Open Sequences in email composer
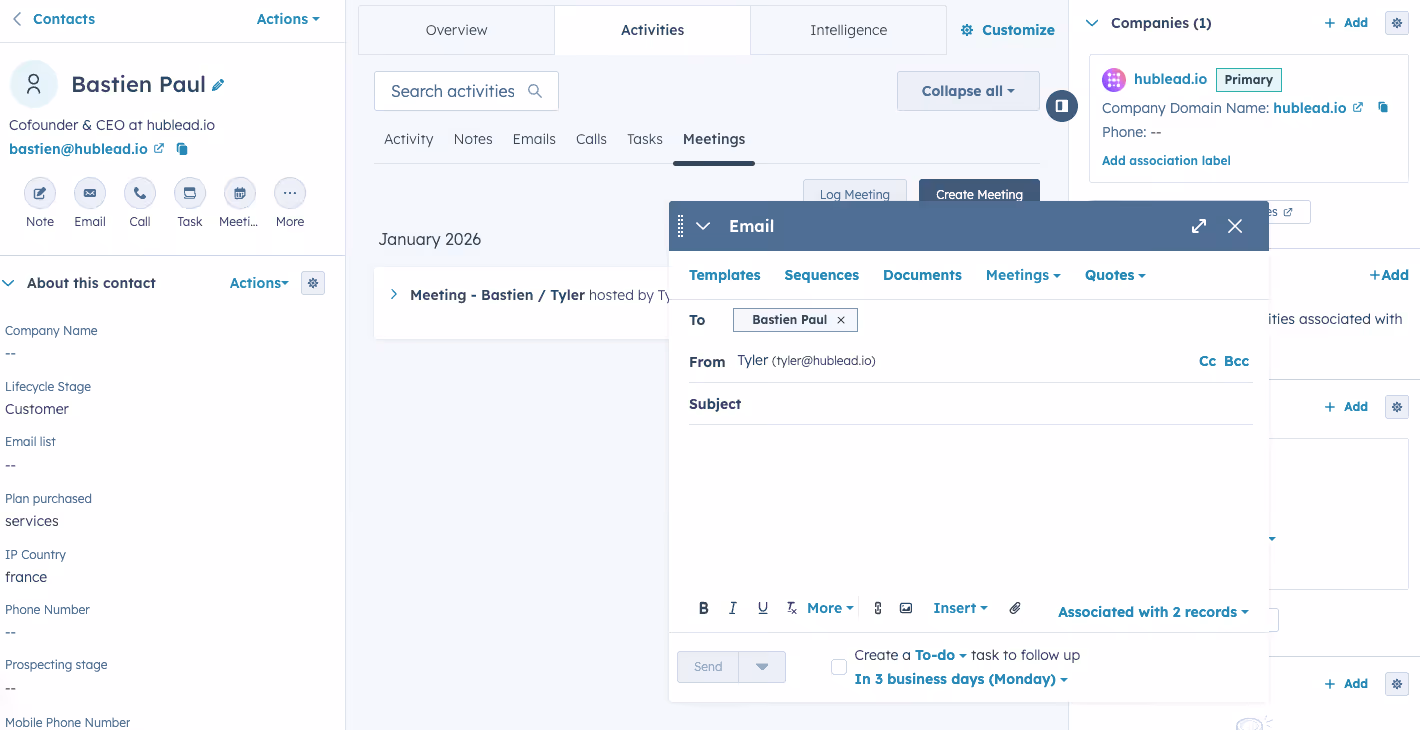 (822, 275)
